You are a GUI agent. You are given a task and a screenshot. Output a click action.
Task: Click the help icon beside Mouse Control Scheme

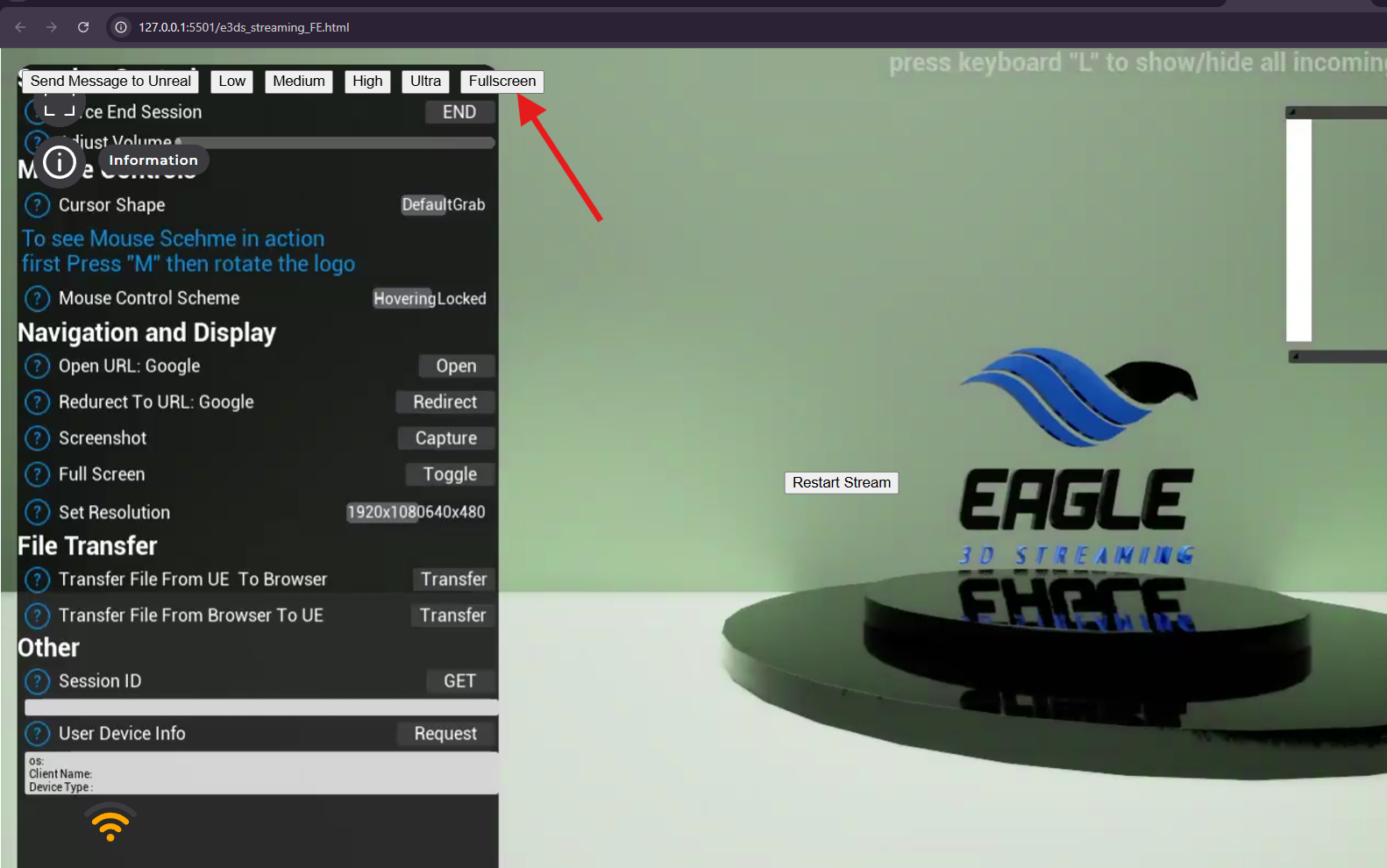click(37, 299)
